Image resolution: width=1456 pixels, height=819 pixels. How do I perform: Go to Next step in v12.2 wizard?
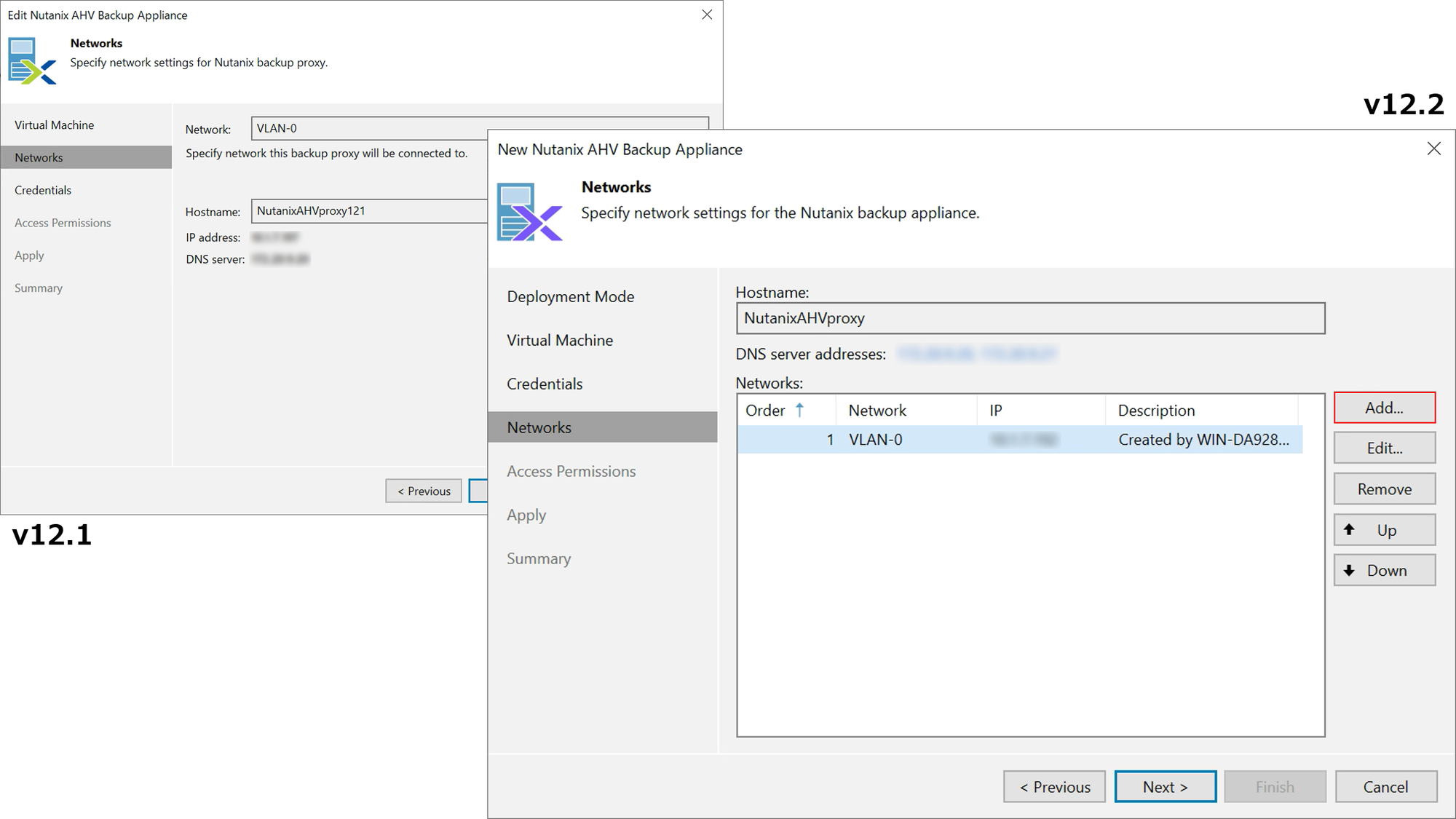tap(1165, 787)
